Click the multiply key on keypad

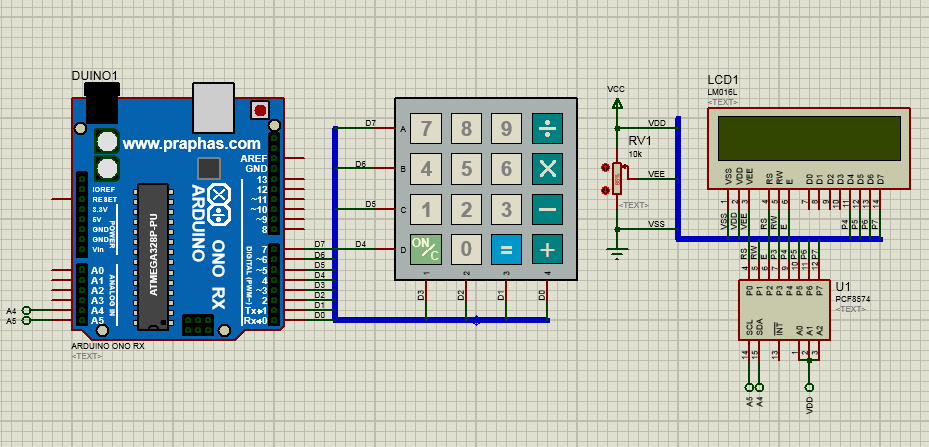tap(547, 169)
